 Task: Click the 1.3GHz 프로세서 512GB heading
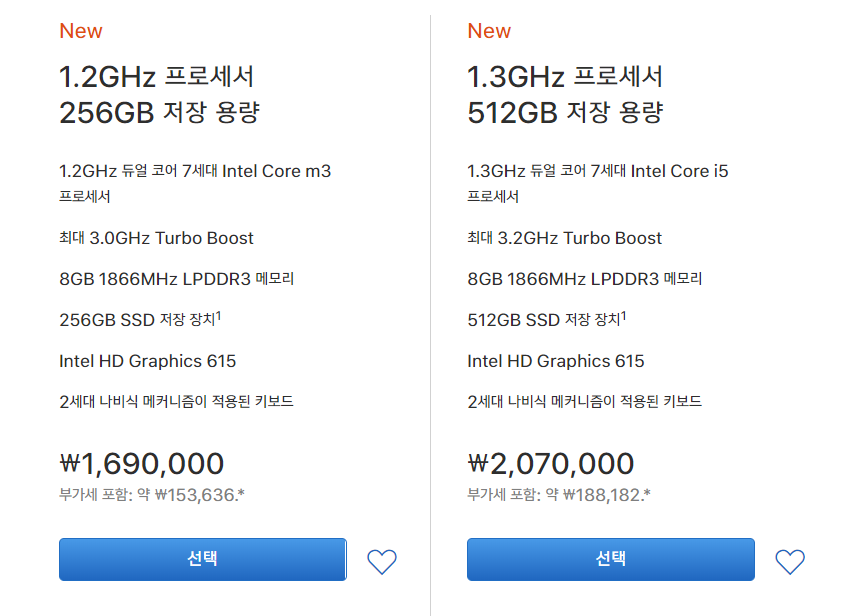[567, 94]
